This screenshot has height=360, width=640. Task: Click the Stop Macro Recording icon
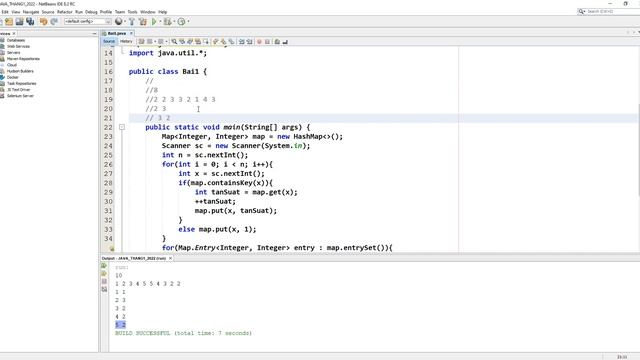pyautogui.click(x=267, y=41)
